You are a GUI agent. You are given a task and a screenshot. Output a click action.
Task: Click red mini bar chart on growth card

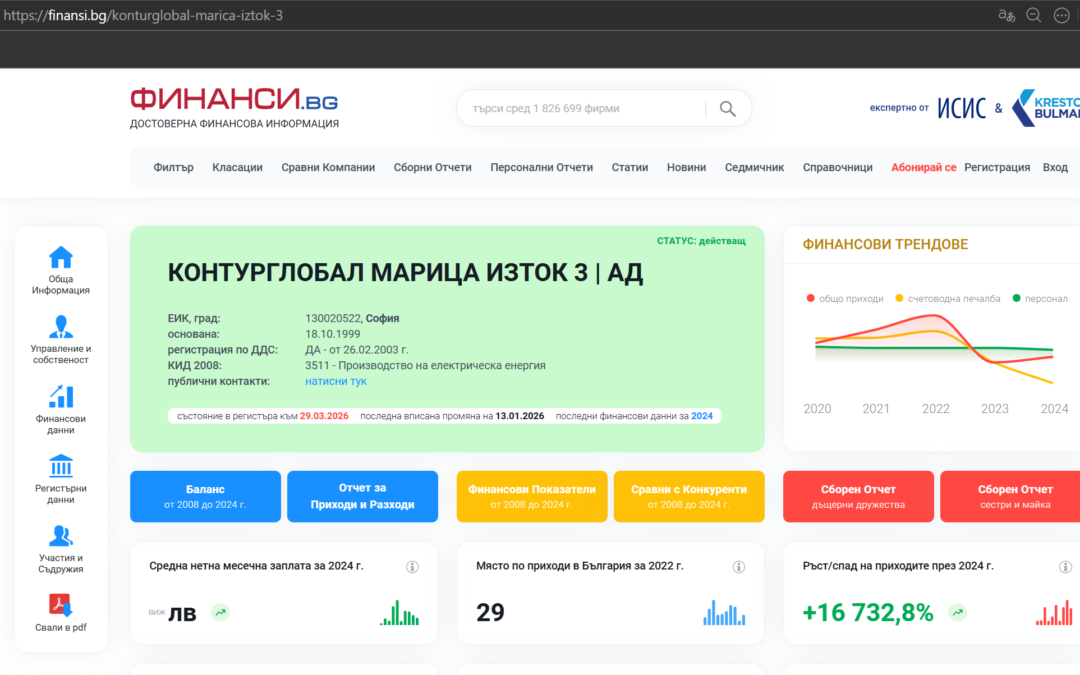coord(1055,612)
